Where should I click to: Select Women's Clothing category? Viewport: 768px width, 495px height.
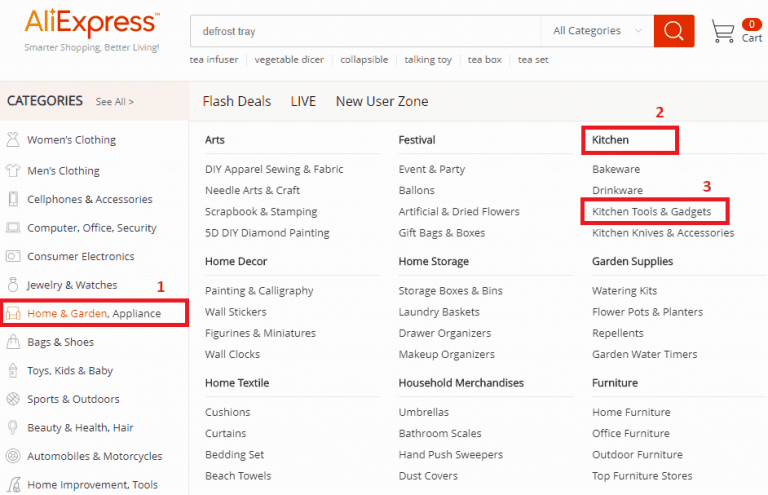72,140
